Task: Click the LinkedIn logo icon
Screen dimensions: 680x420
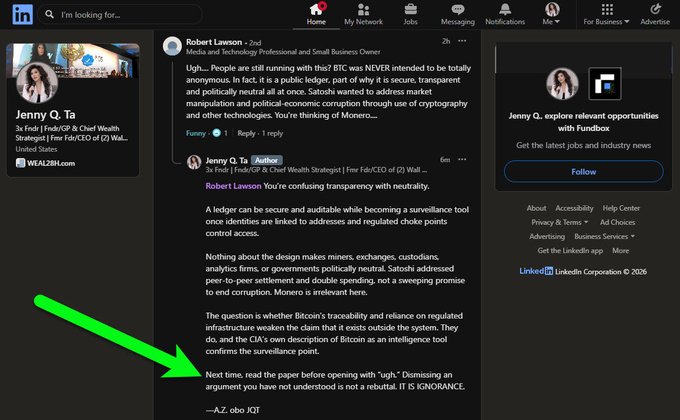Action: pyautogui.click(x=22, y=14)
